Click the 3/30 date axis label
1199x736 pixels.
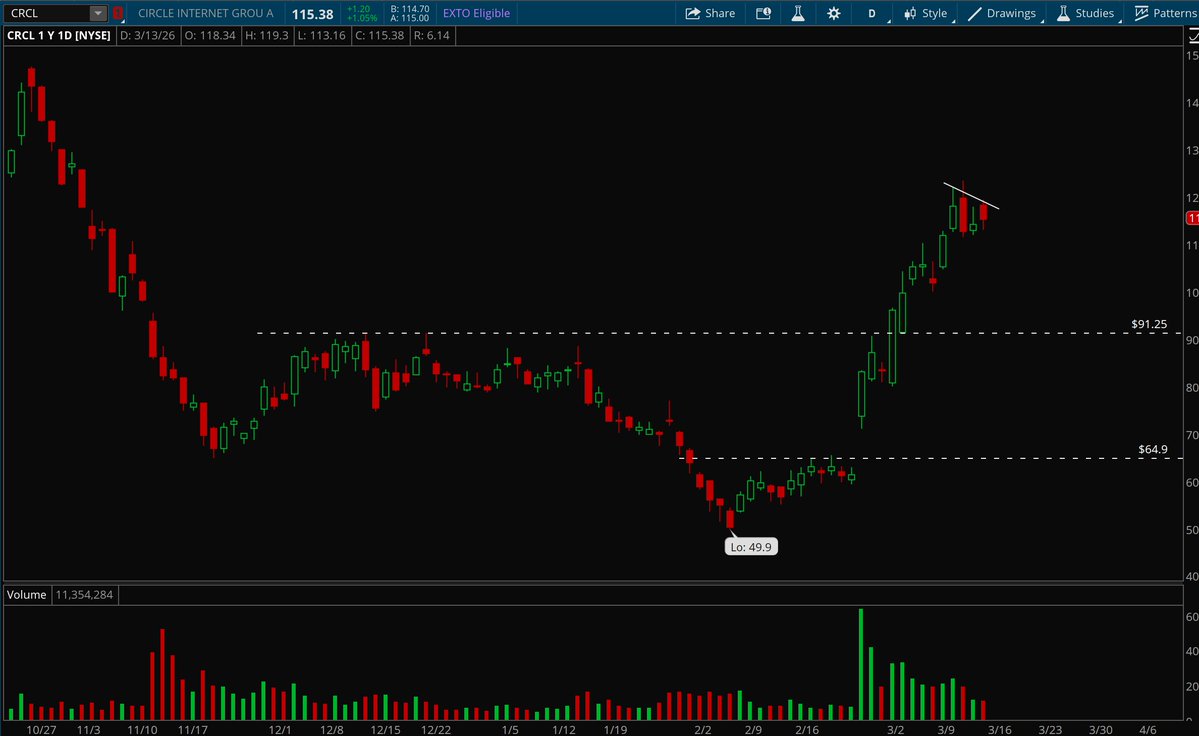(1100, 730)
